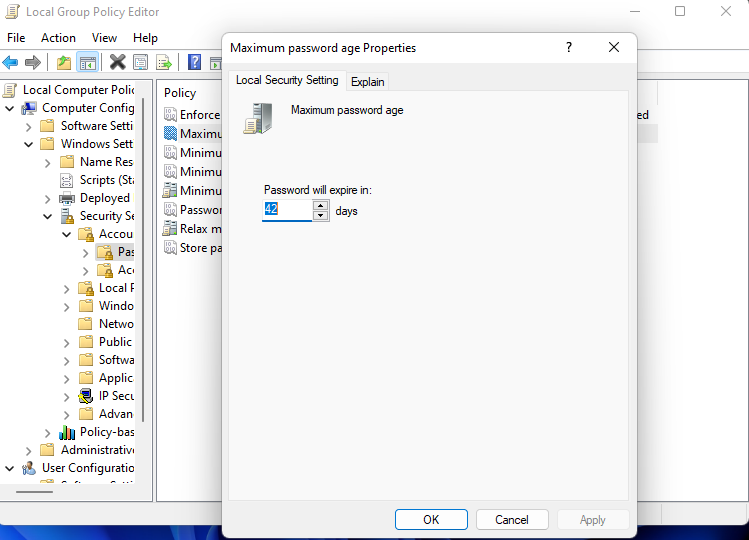Click the Local Computer Policy scroll icon
Image resolution: width=749 pixels, height=540 pixels.
[x=10, y=90]
